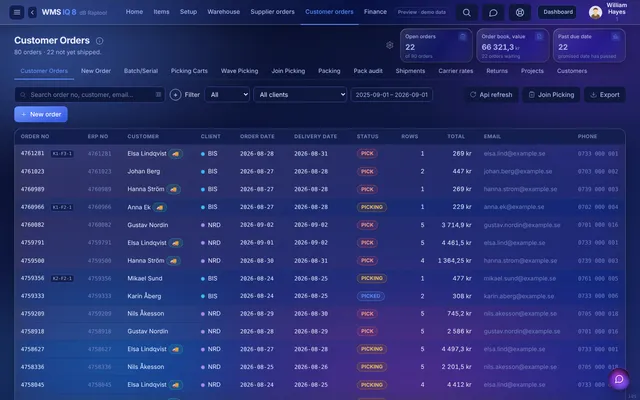Viewport: 640px width, 400px height.
Task: Click order number 4758336
Action: (x=33, y=367)
